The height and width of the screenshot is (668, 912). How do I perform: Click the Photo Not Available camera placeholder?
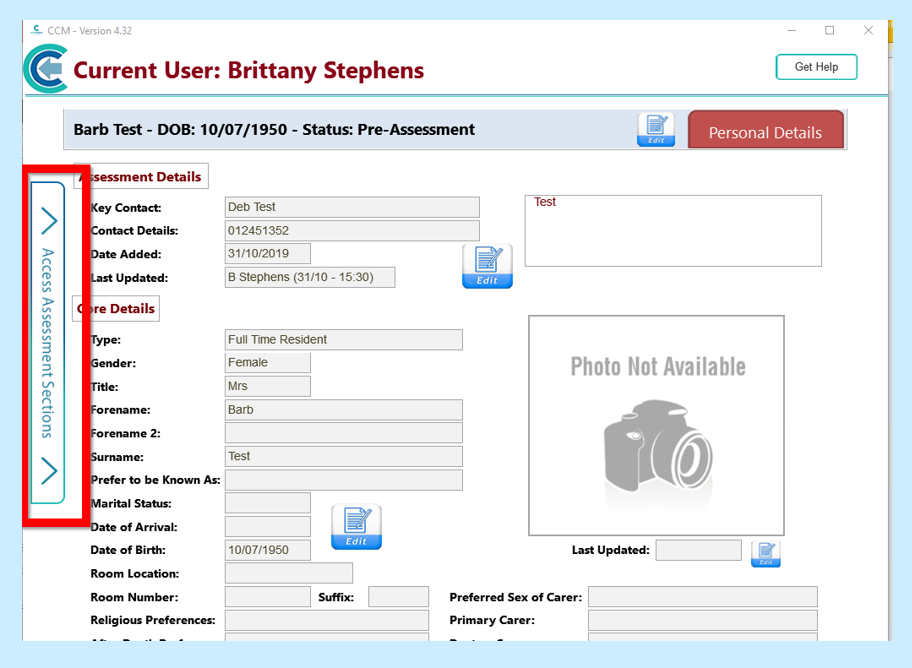click(656, 426)
